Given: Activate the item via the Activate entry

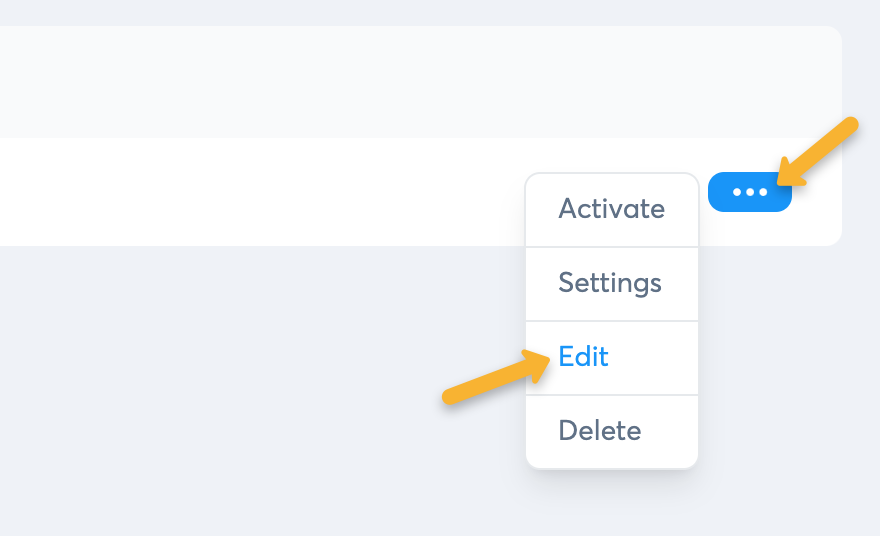Looking at the screenshot, I should 611,209.
